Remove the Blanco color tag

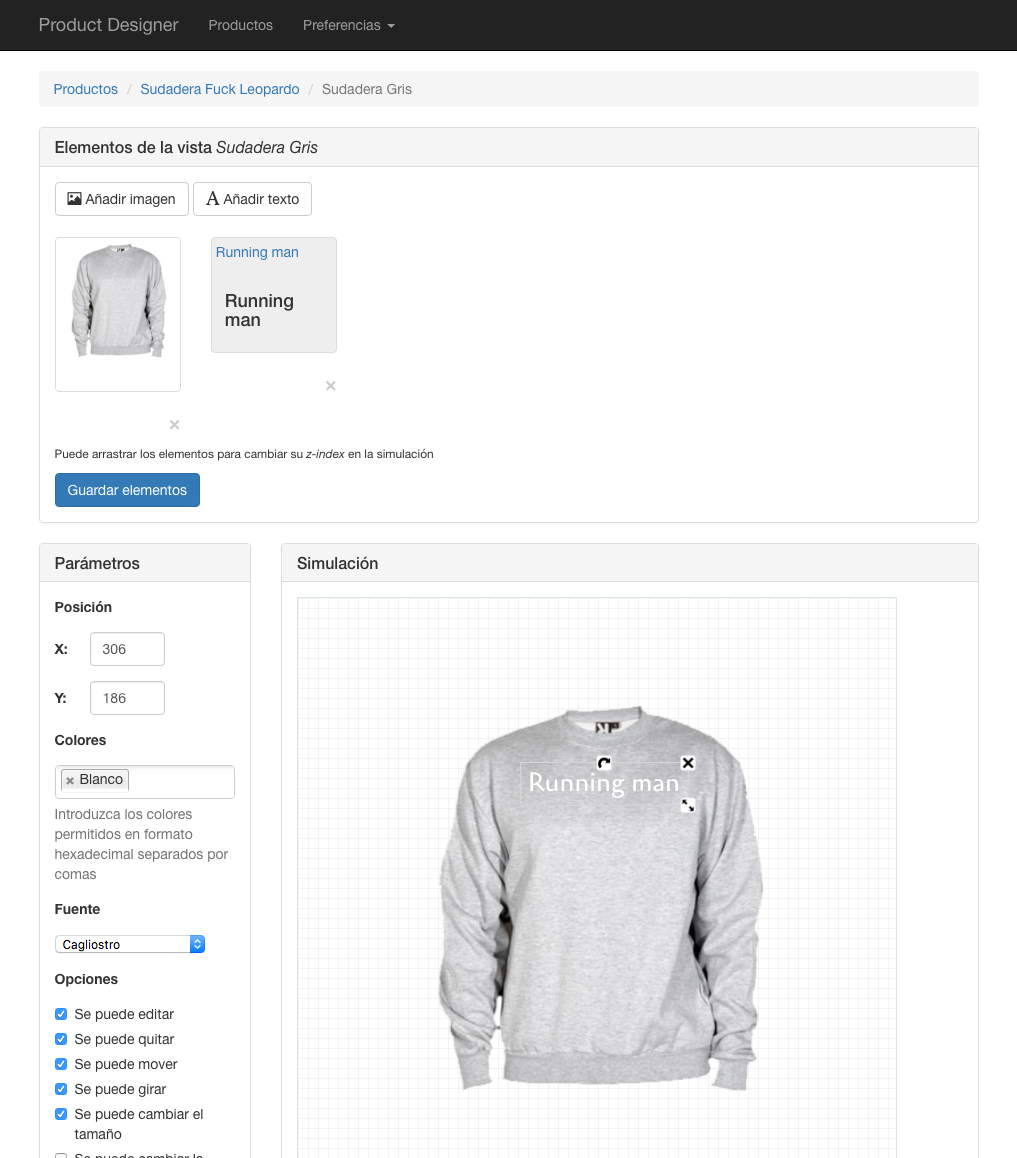click(70, 781)
